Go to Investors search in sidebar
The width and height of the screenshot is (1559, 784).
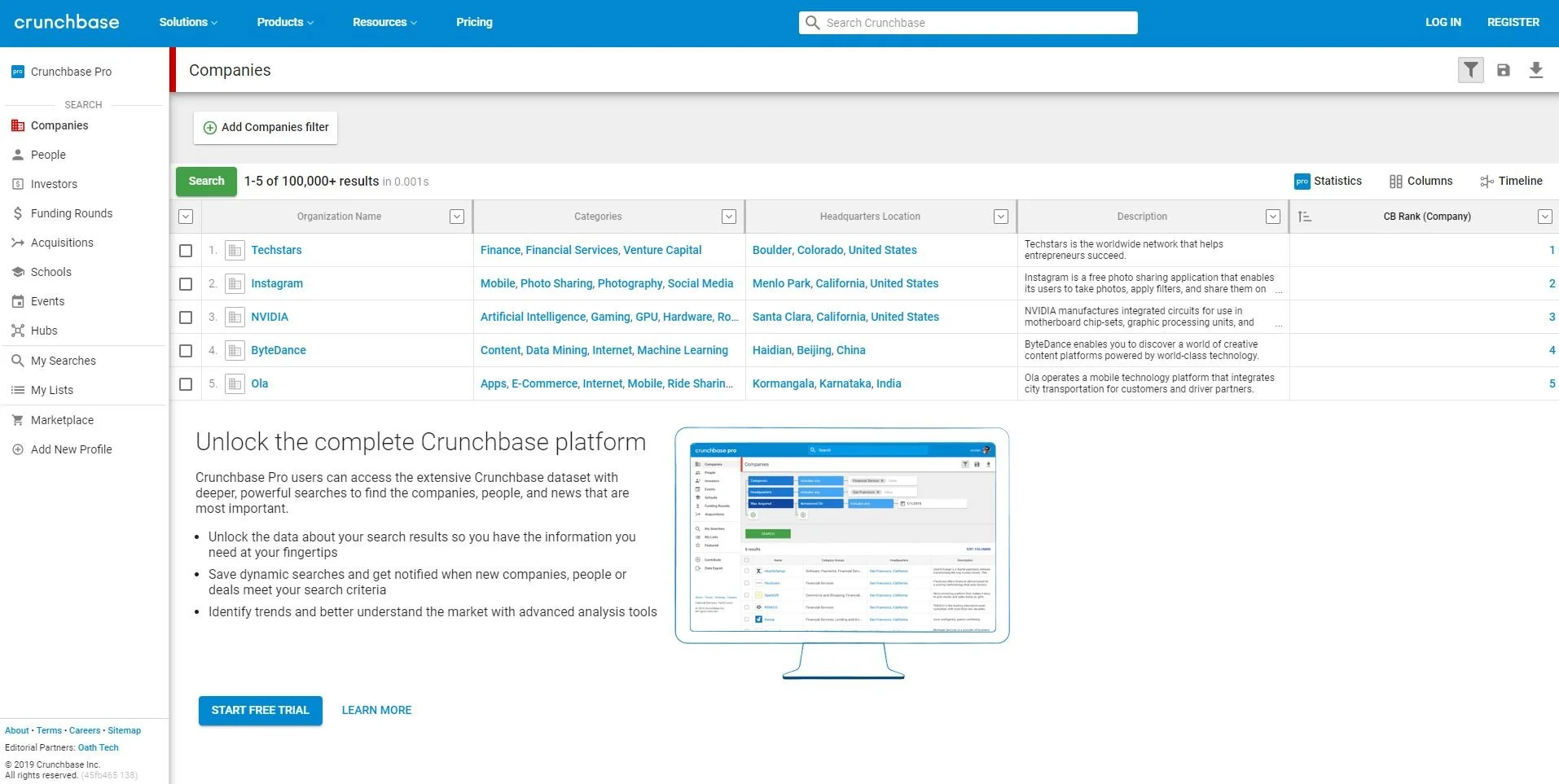click(54, 184)
